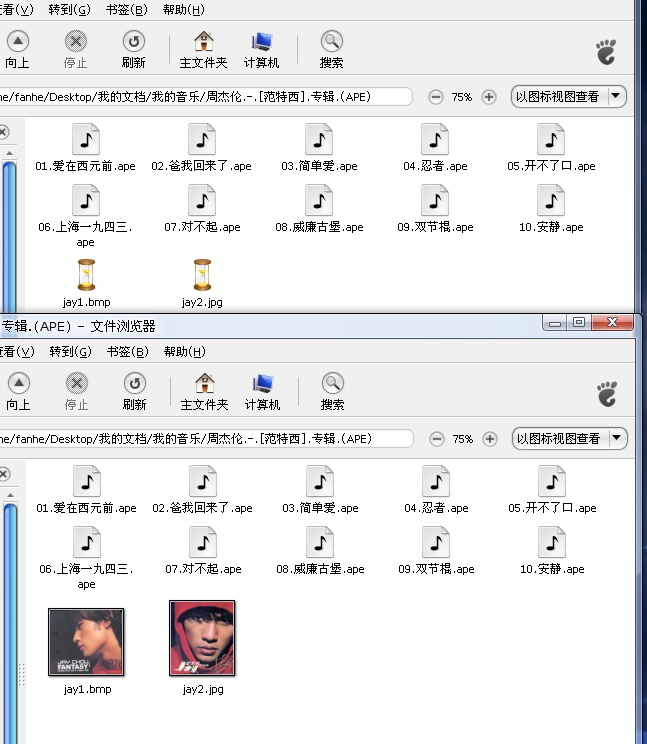Open view mode dropdown in upper window

click(x=568, y=97)
